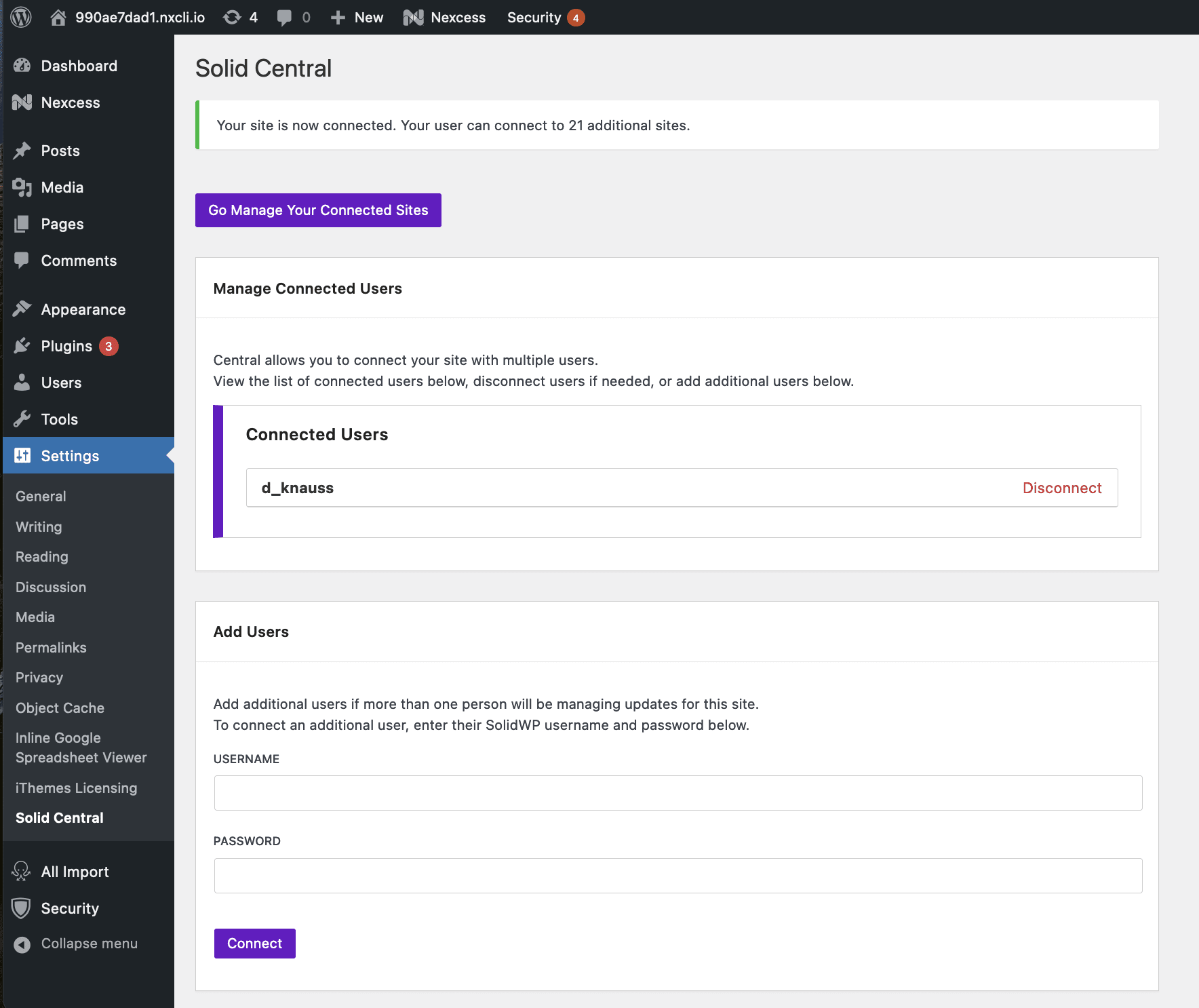Click the Posts pushpin icon

click(22, 151)
